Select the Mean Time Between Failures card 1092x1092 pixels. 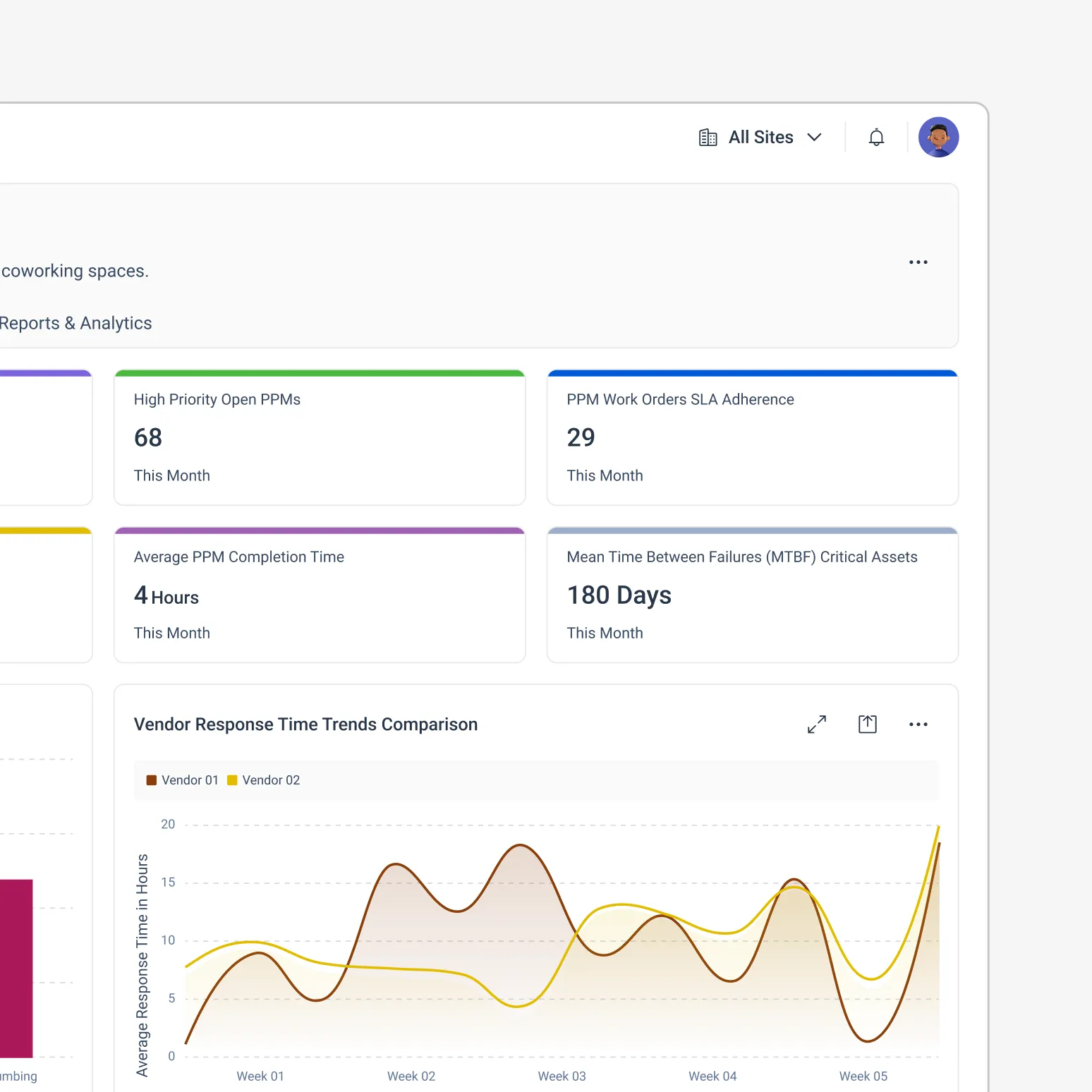click(x=752, y=595)
